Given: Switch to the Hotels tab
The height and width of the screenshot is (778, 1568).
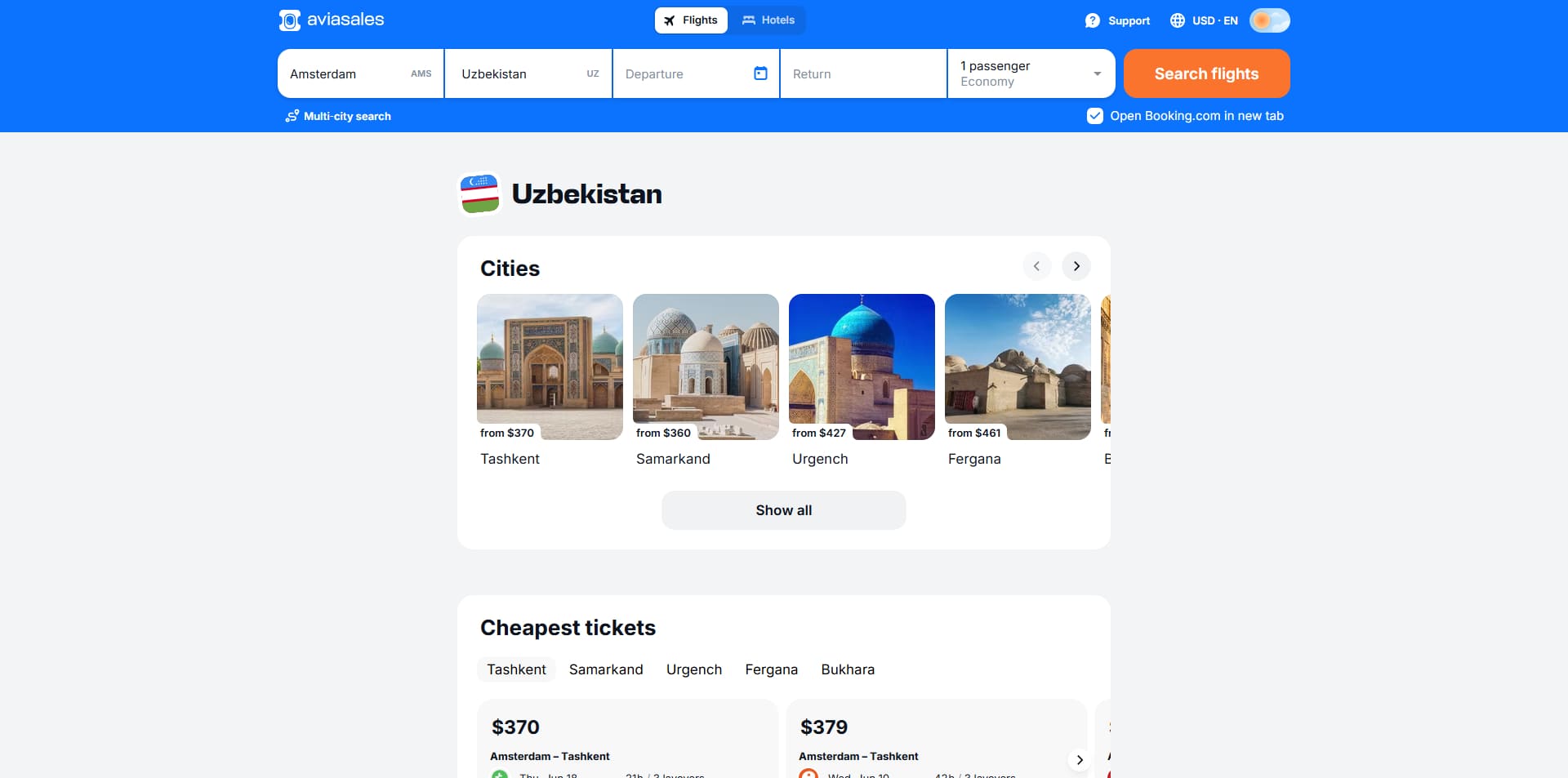Looking at the screenshot, I should tap(768, 20).
